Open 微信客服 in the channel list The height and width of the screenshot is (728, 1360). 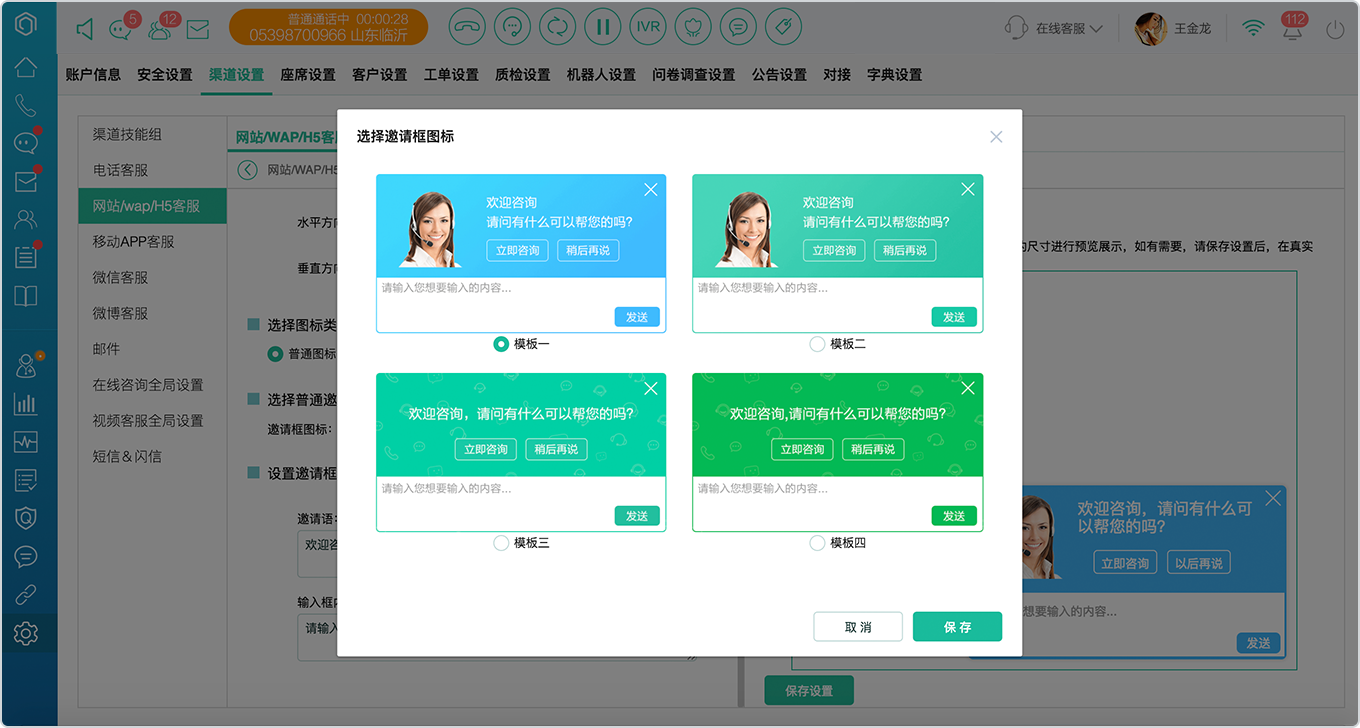121,277
